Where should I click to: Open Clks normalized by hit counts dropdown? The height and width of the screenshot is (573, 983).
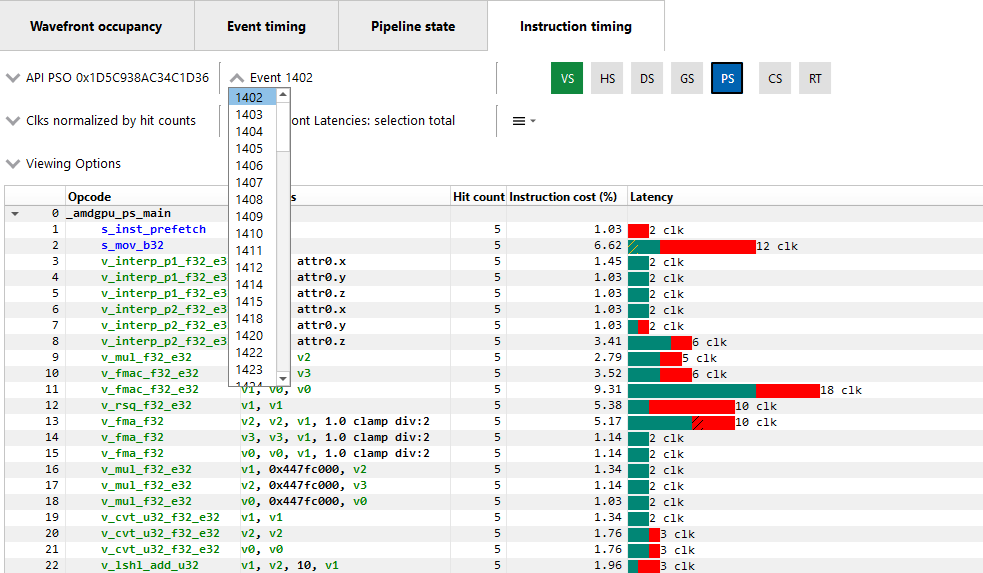[101, 121]
